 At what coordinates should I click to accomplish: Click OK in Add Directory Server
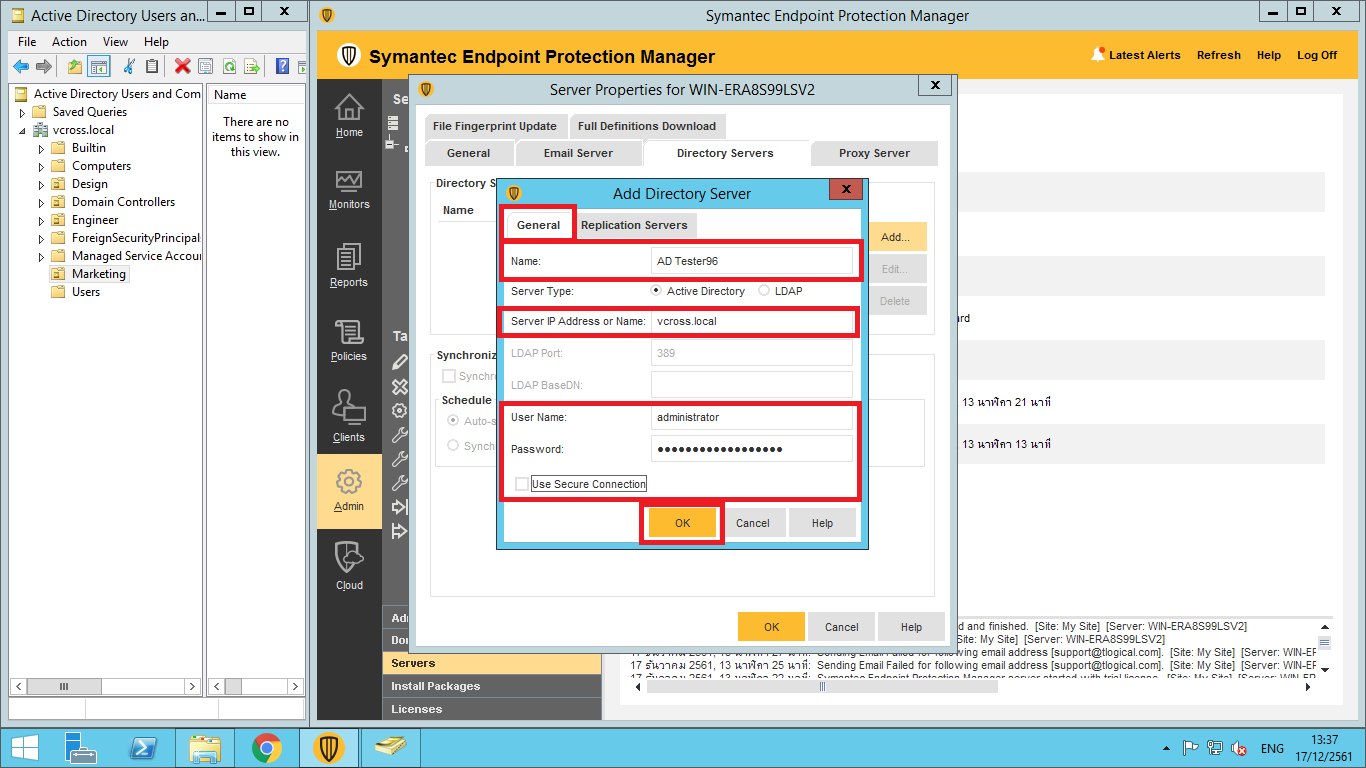coord(682,523)
